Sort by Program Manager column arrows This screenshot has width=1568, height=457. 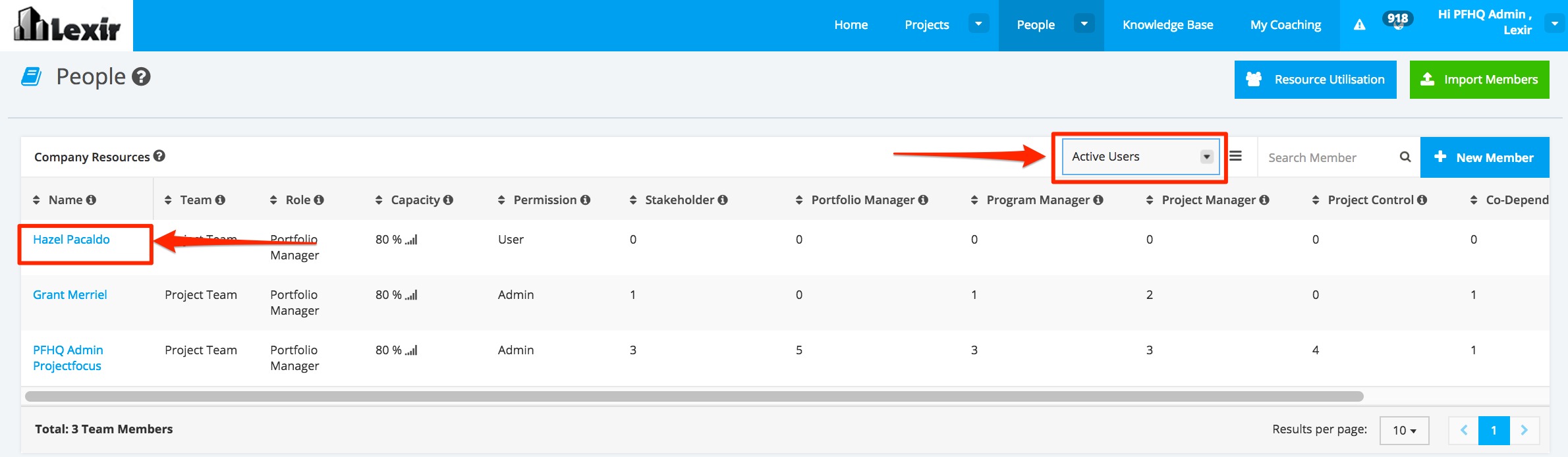pos(974,200)
